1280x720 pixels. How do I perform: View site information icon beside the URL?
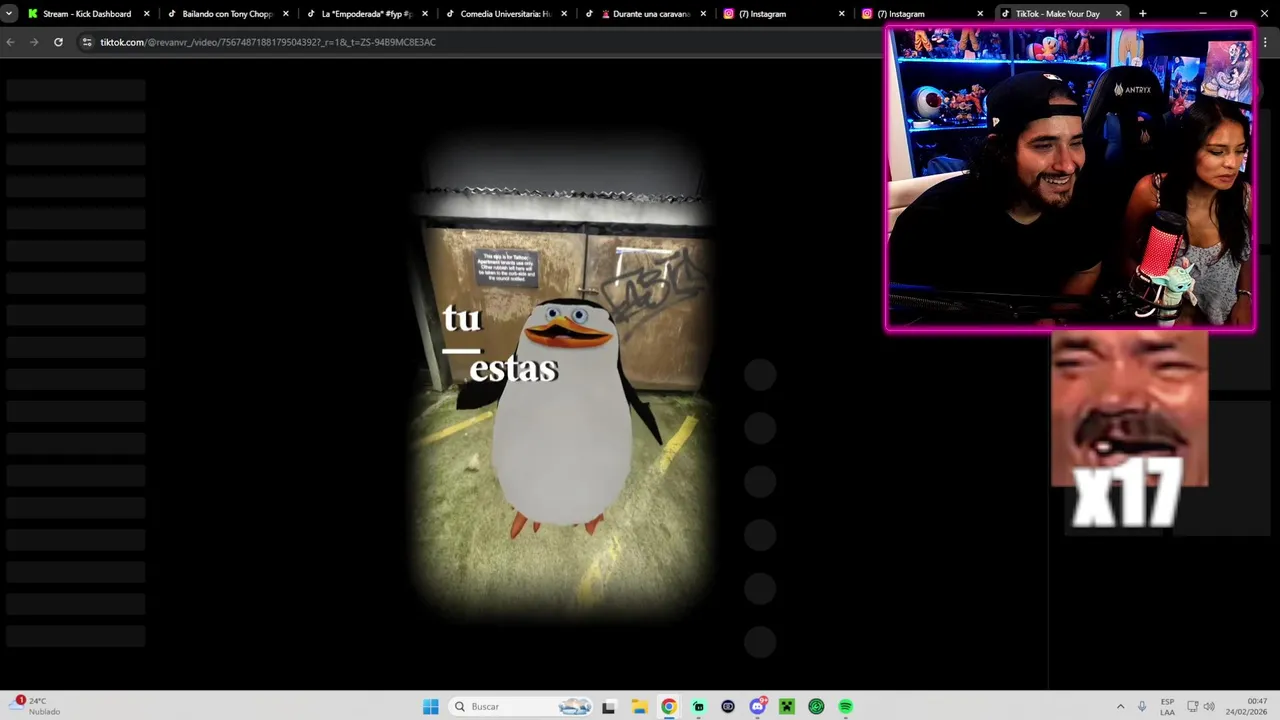tap(87, 42)
